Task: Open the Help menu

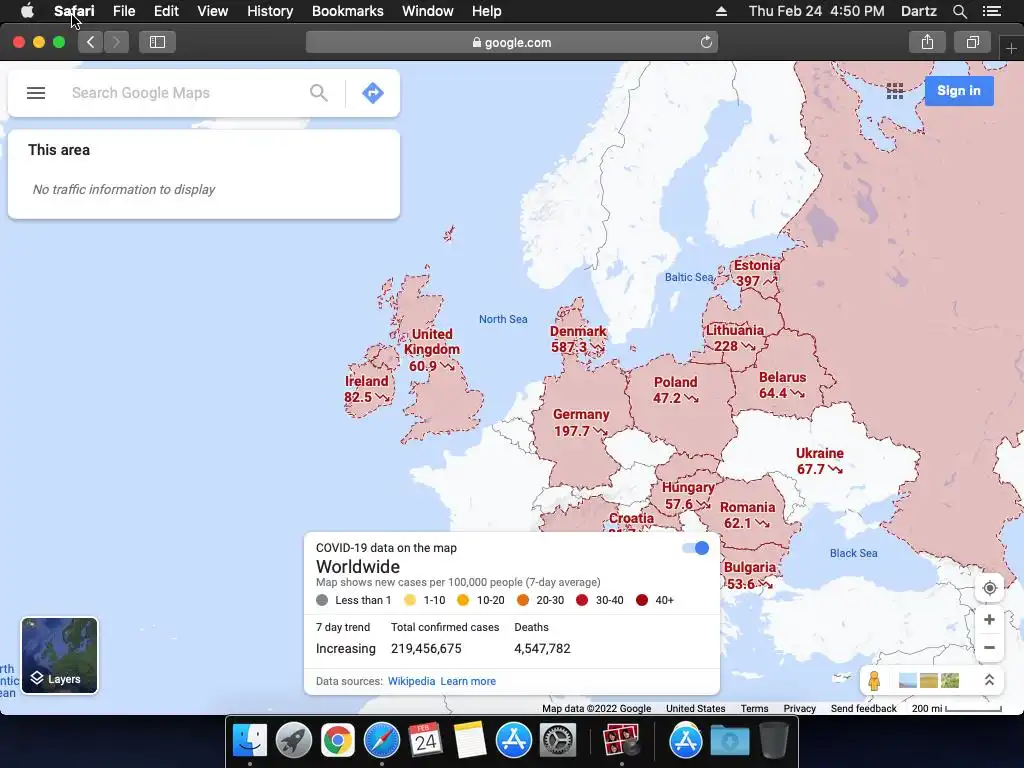Action: [x=487, y=11]
